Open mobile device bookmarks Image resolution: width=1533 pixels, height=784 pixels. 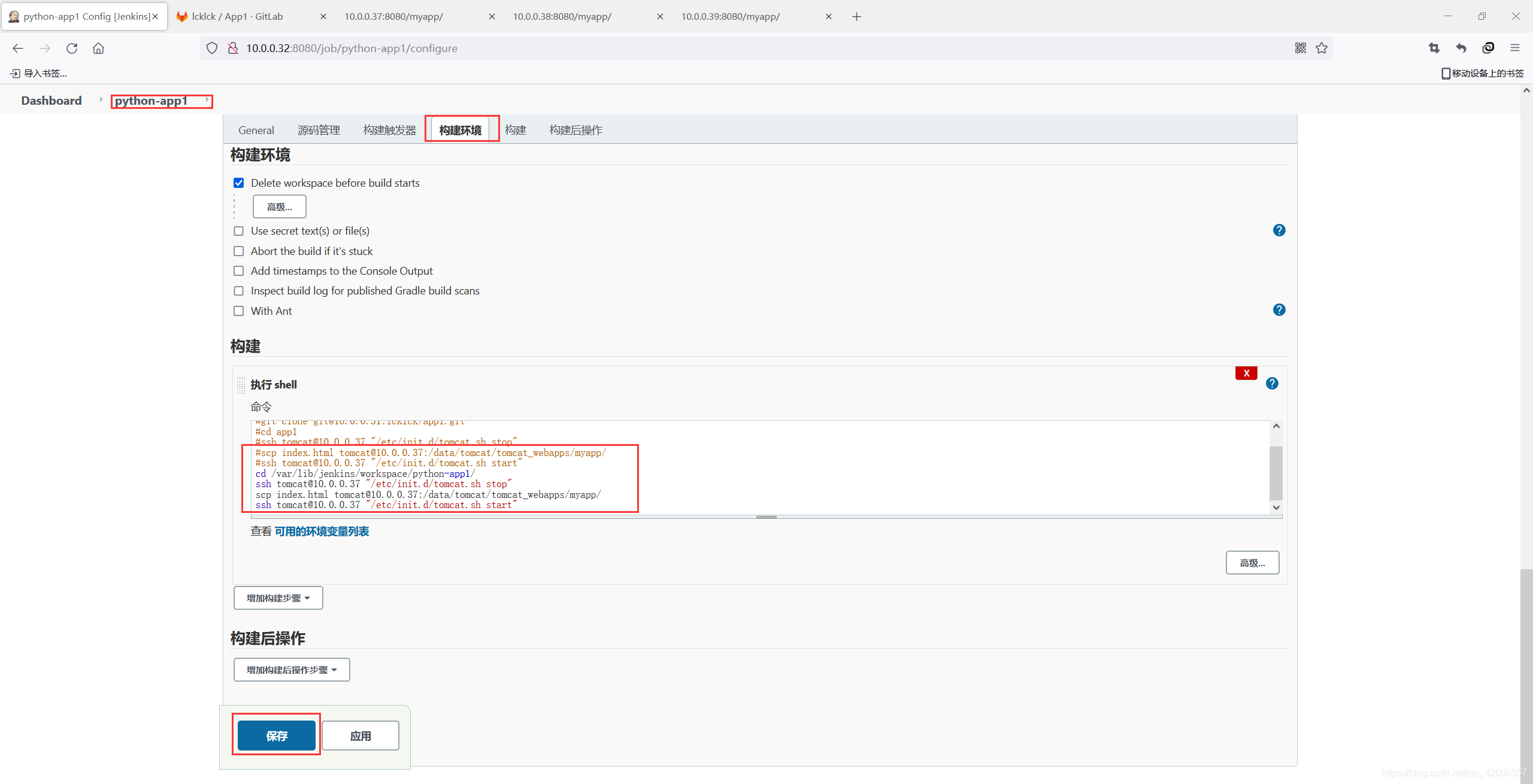(x=1483, y=73)
